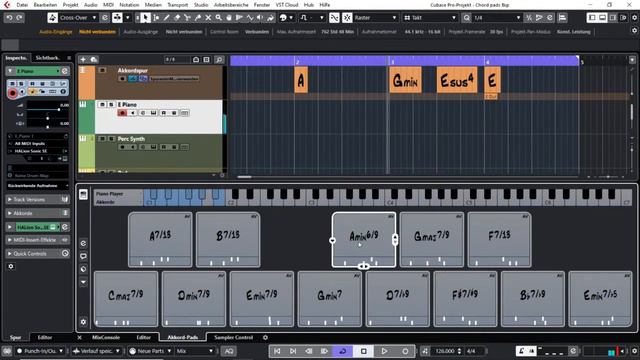This screenshot has width=640, height=360.
Task: Open the Takt grid type dropdown
Action: [430, 18]
